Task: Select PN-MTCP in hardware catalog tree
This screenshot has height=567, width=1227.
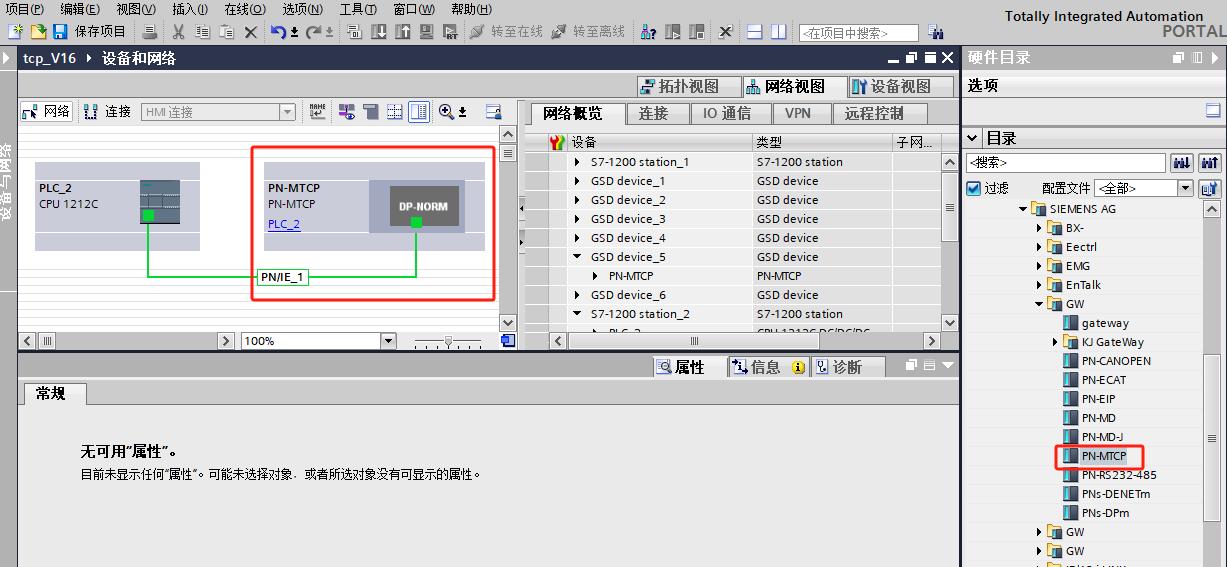Action: [1103, 456]
